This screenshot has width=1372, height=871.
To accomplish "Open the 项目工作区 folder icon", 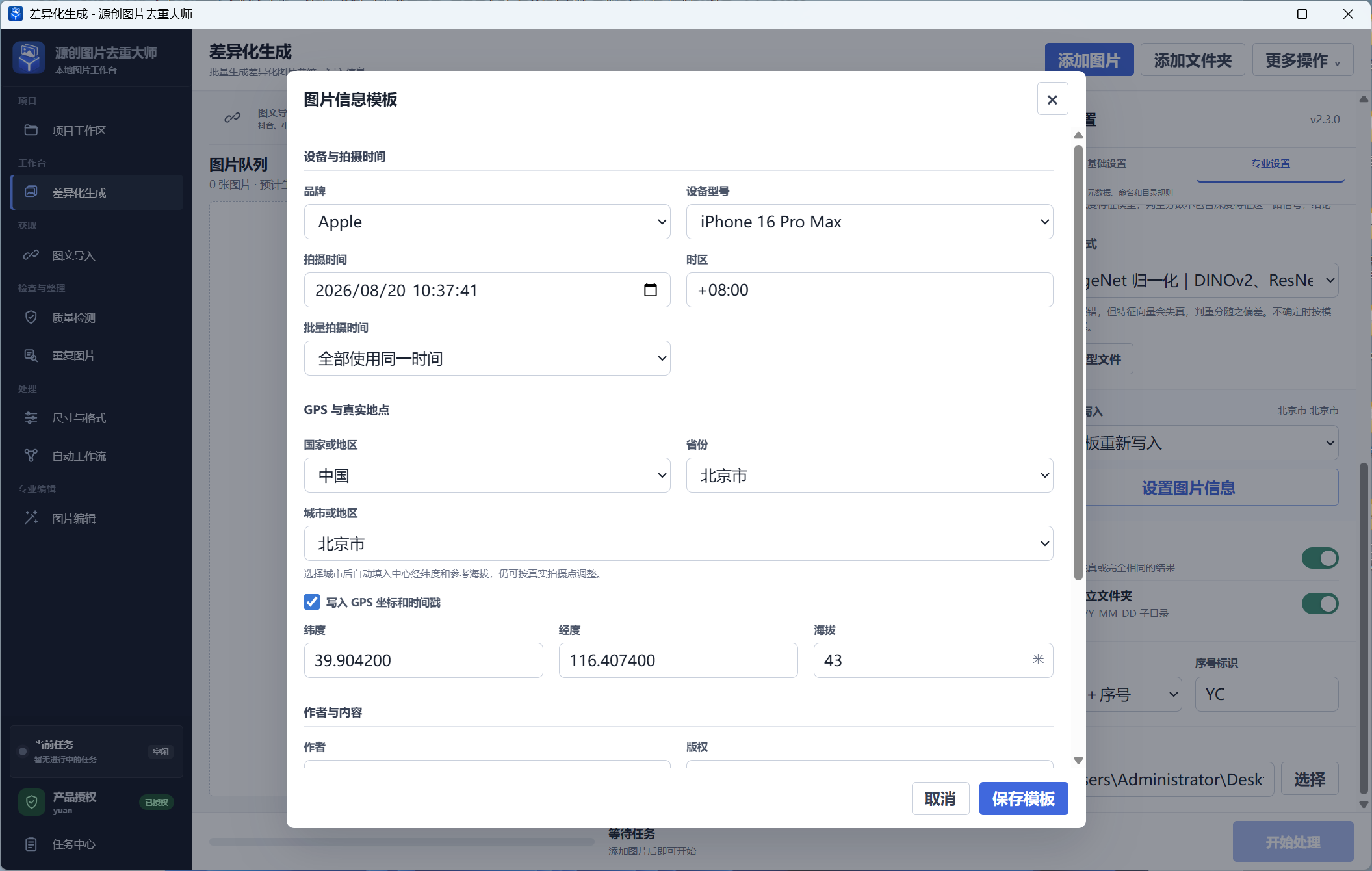I will pos(31,130).
